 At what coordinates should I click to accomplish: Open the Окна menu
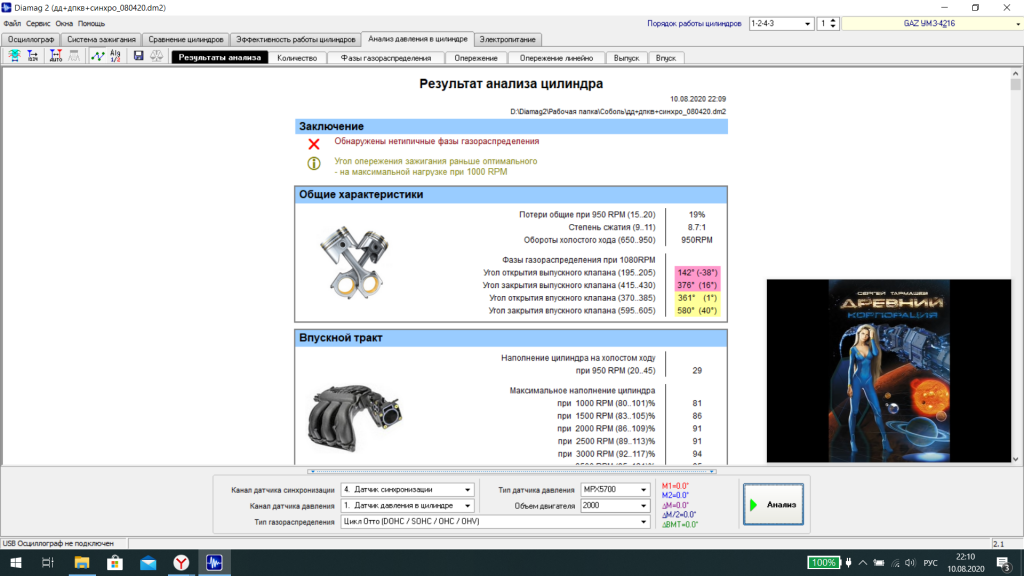(x=64, y=24)
